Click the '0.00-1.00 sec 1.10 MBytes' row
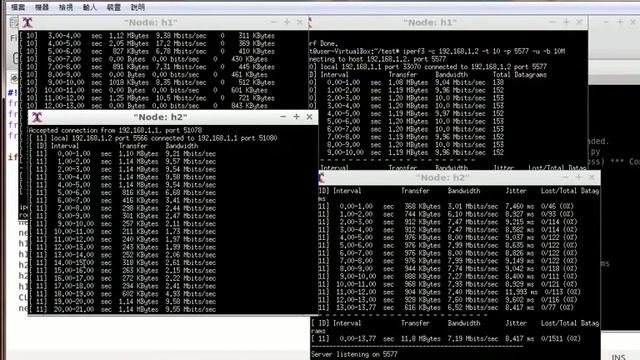The height and width of the screenshot is (360, 640). click(123, 154)
